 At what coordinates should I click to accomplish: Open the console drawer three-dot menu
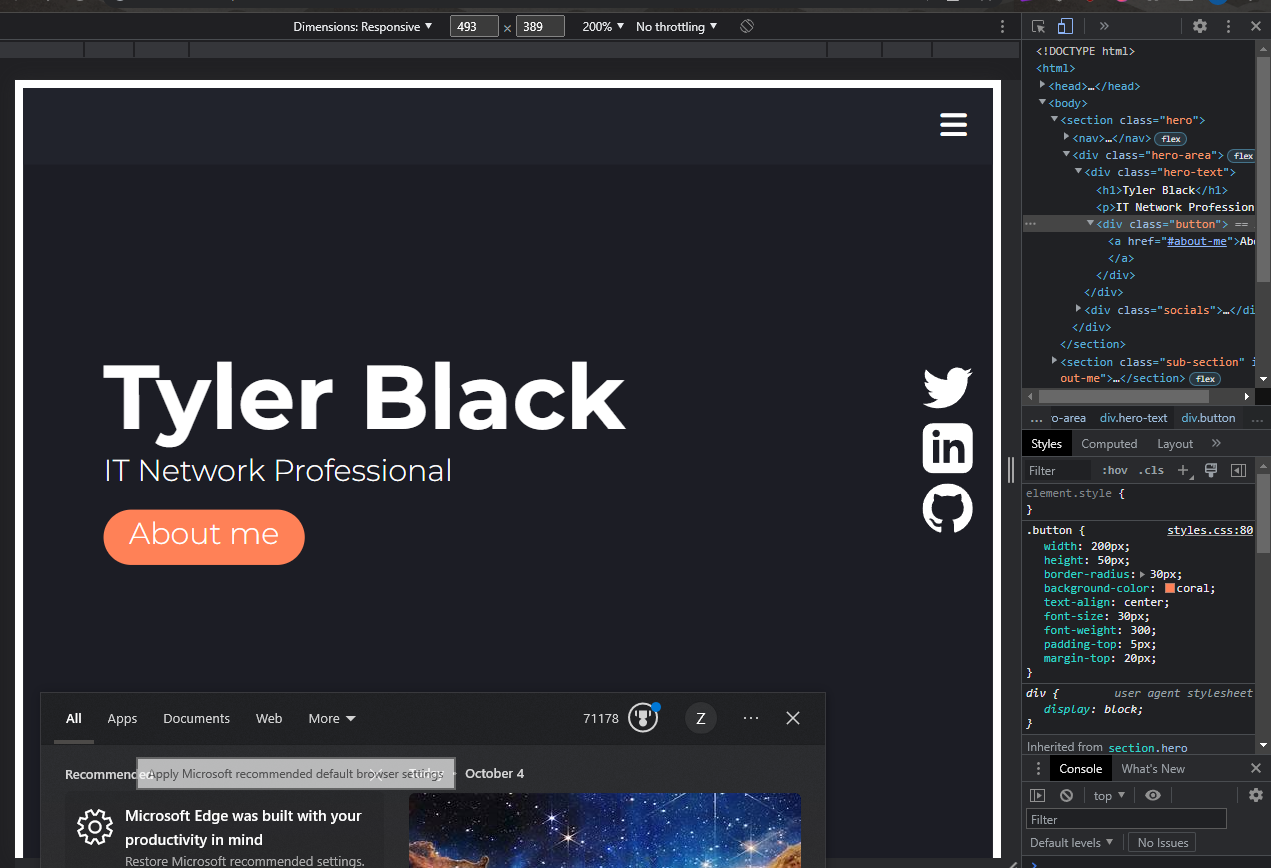[1038, 768]
